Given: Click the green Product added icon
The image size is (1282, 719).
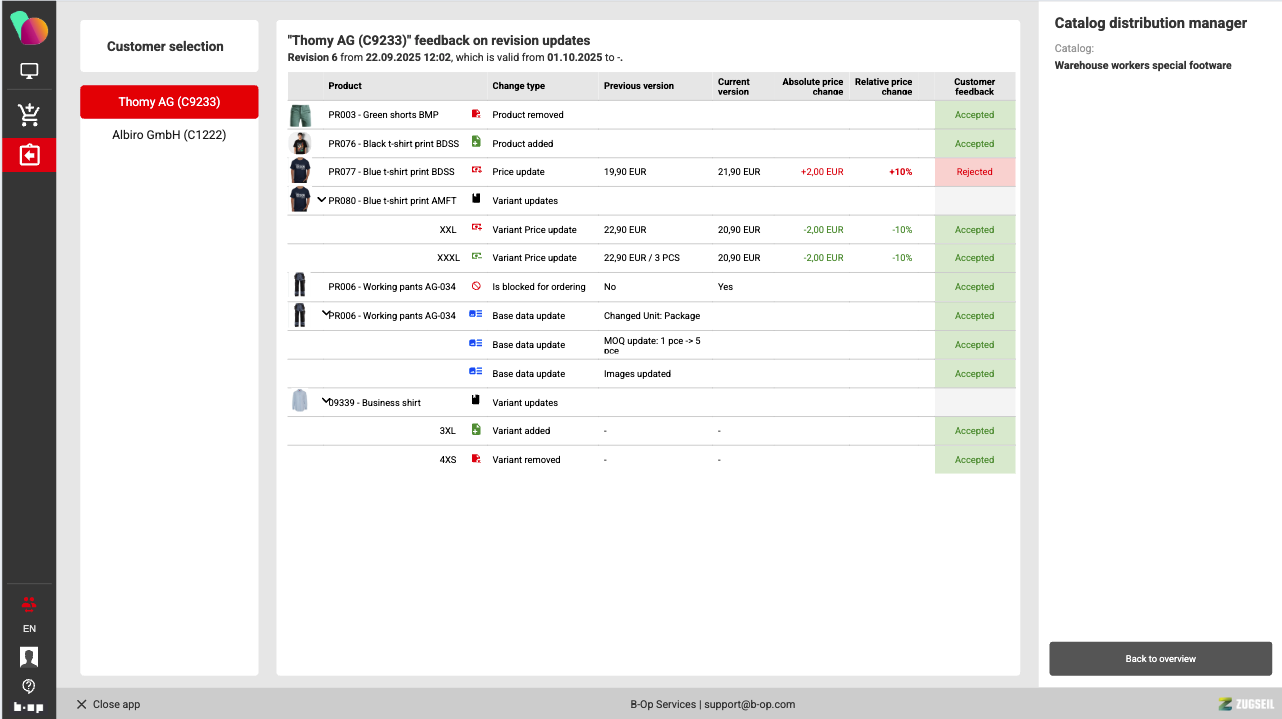Looking at the screenshot, I should click(x=476, y=143).
